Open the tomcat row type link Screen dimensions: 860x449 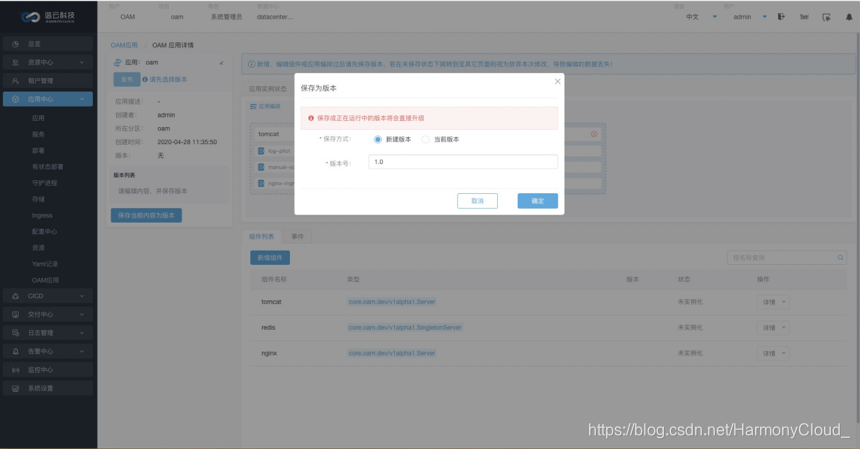click(392, 302)
